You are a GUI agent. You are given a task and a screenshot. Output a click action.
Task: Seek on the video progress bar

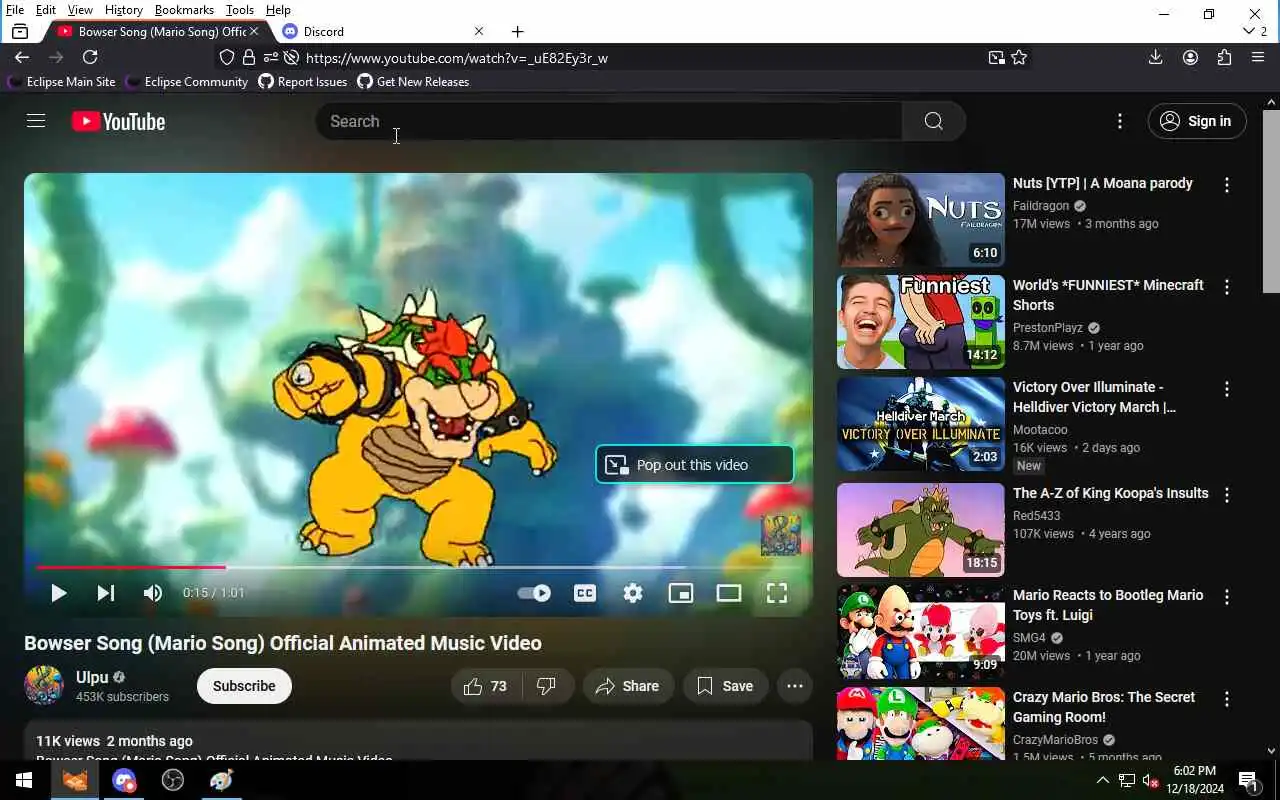point(419,567)
